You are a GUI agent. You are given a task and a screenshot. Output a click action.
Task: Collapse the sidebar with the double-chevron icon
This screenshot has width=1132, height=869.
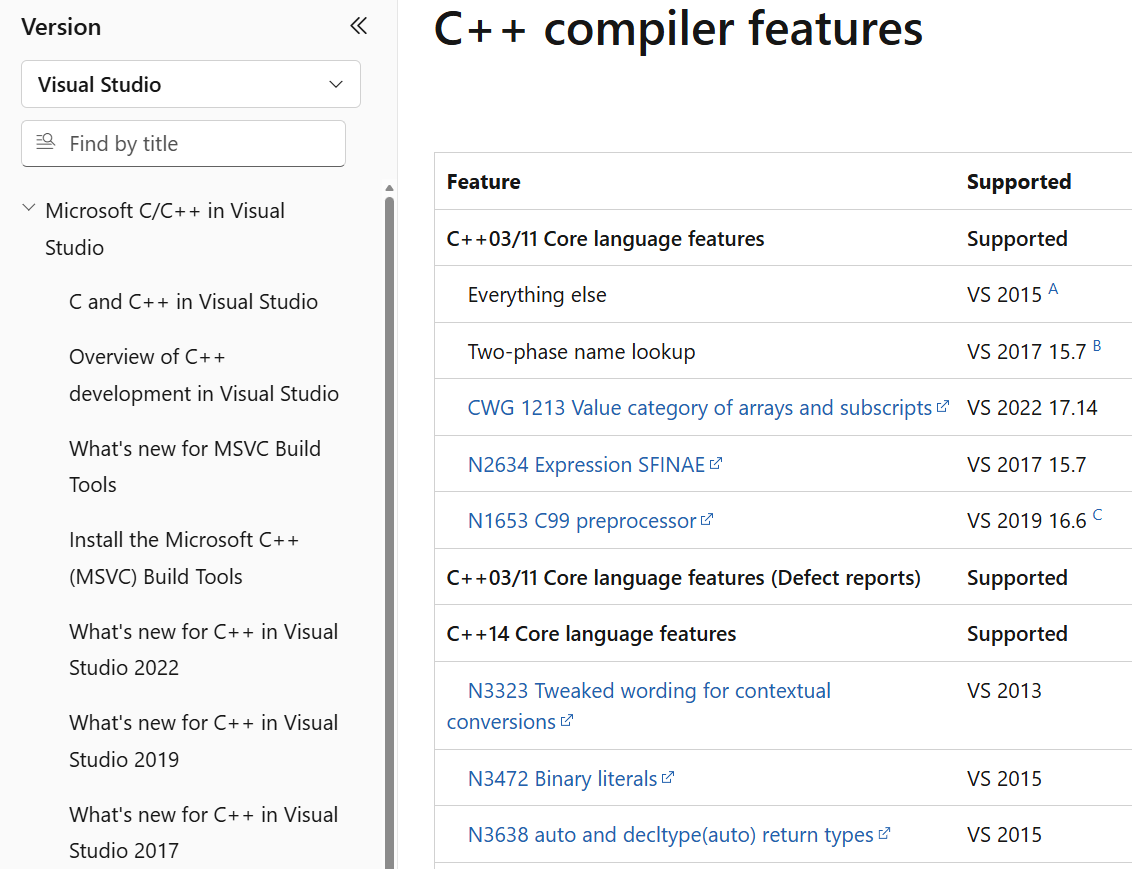coord(359,26)
